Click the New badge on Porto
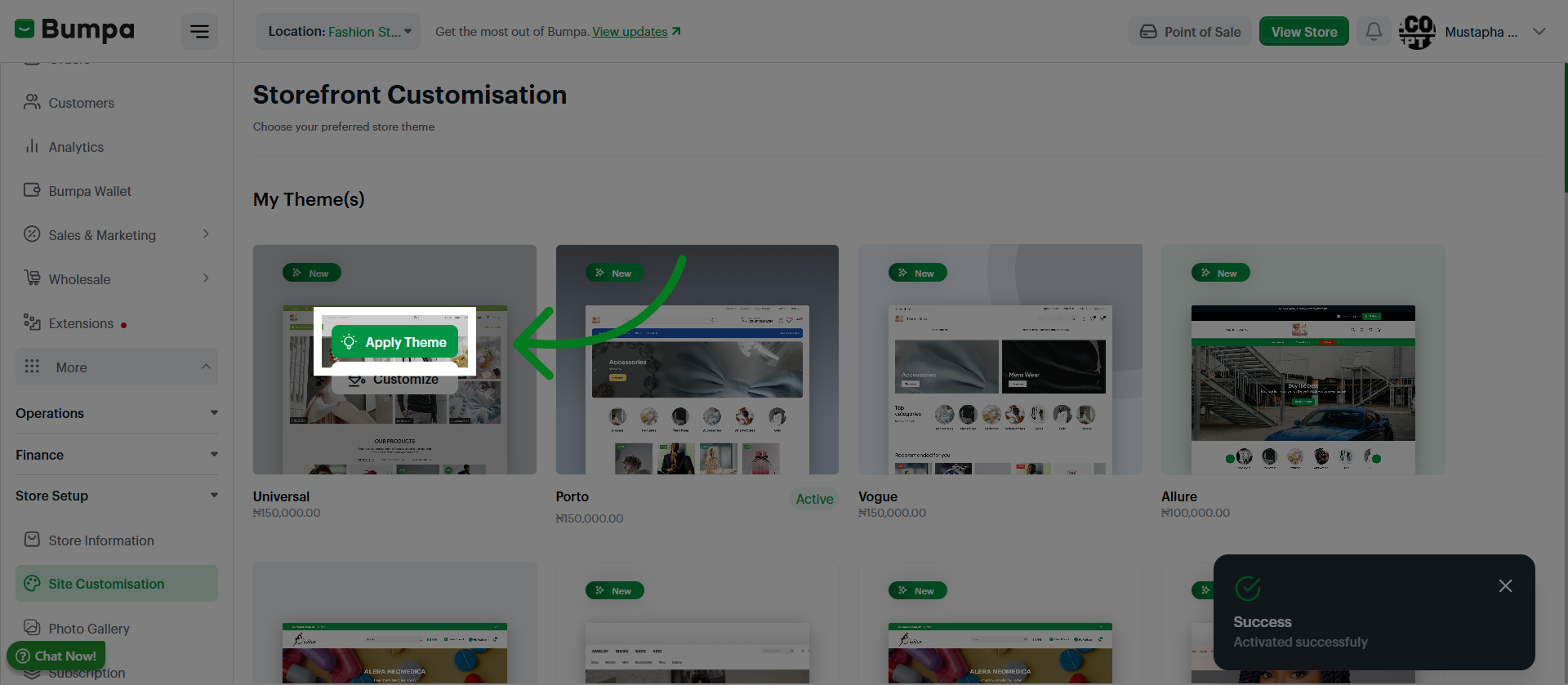 pos(614,273)
